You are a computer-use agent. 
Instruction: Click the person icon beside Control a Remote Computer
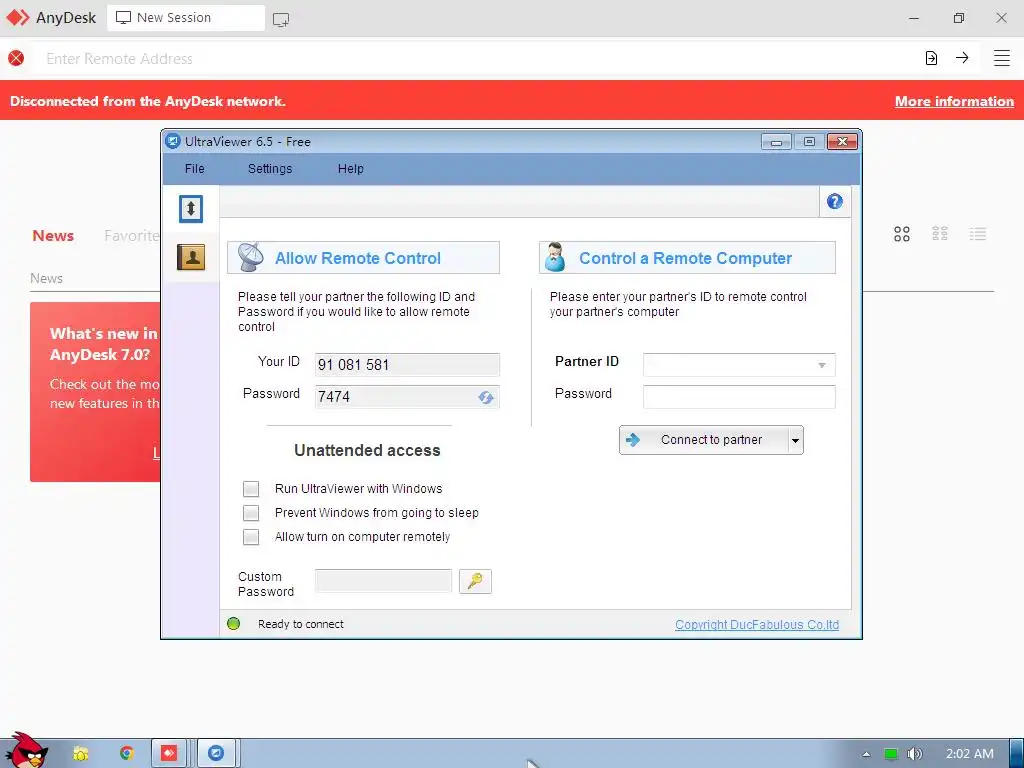555,257
